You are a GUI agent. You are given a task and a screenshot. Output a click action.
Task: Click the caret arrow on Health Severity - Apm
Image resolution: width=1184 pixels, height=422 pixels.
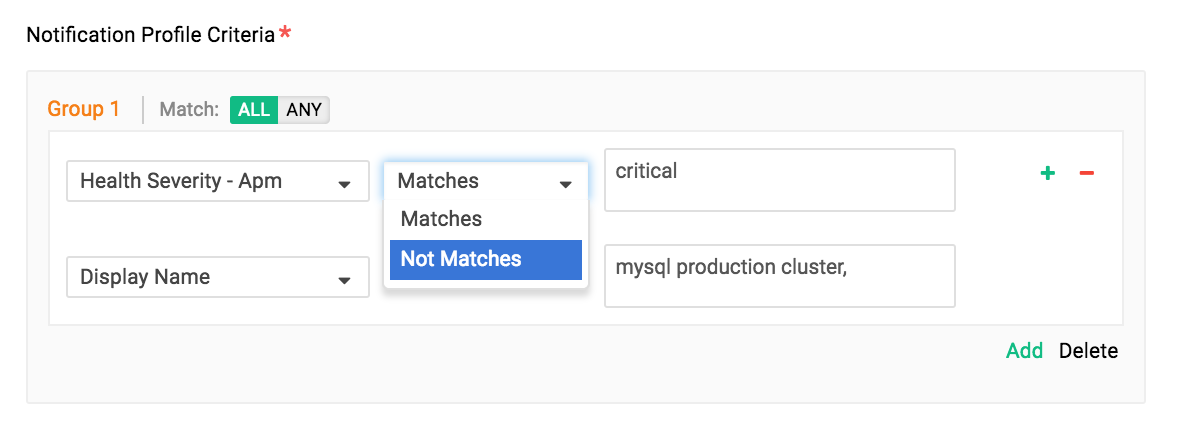pos(344,184)
